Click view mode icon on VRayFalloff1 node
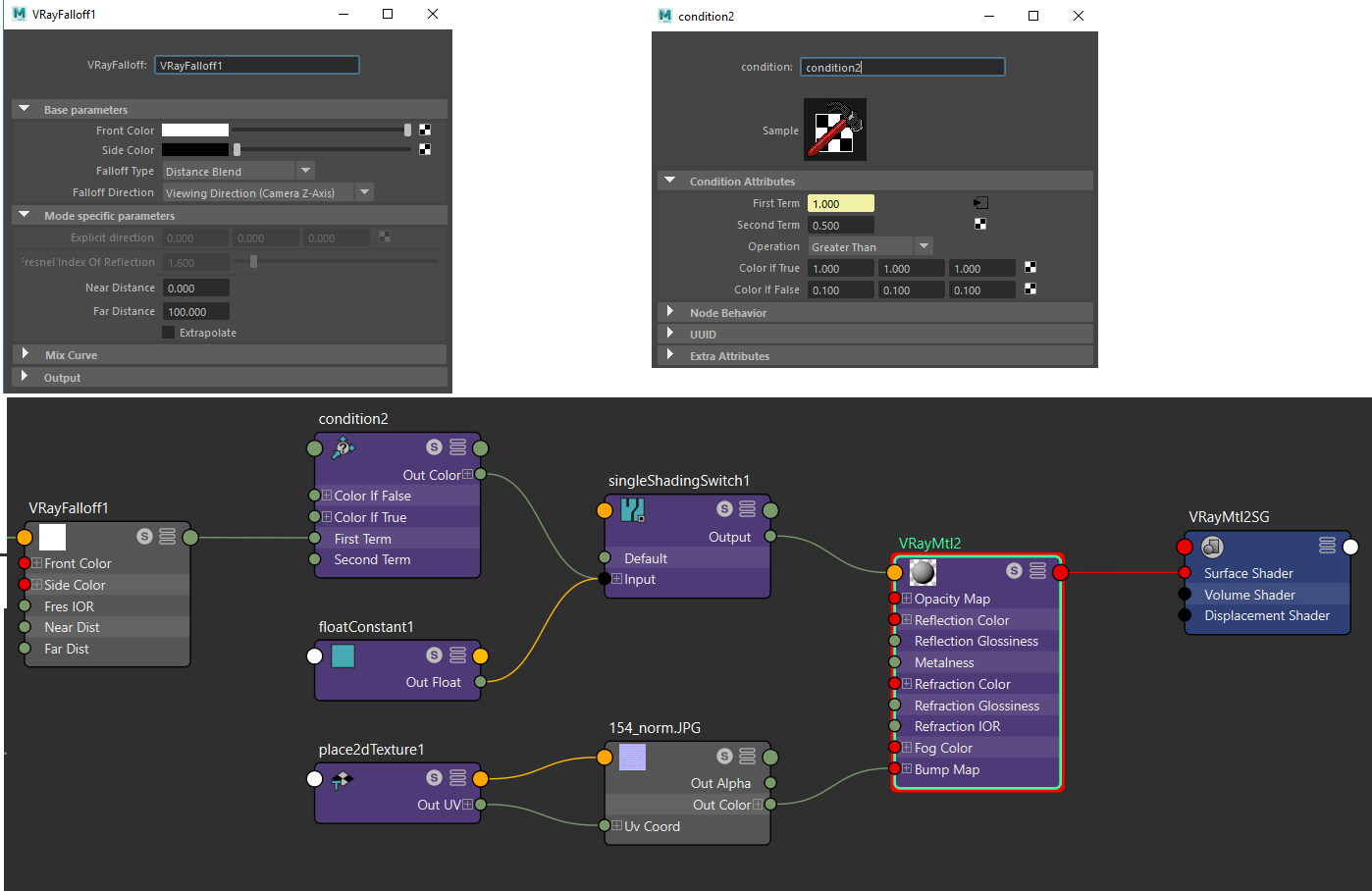1372x891 pixels. (168, 537)
